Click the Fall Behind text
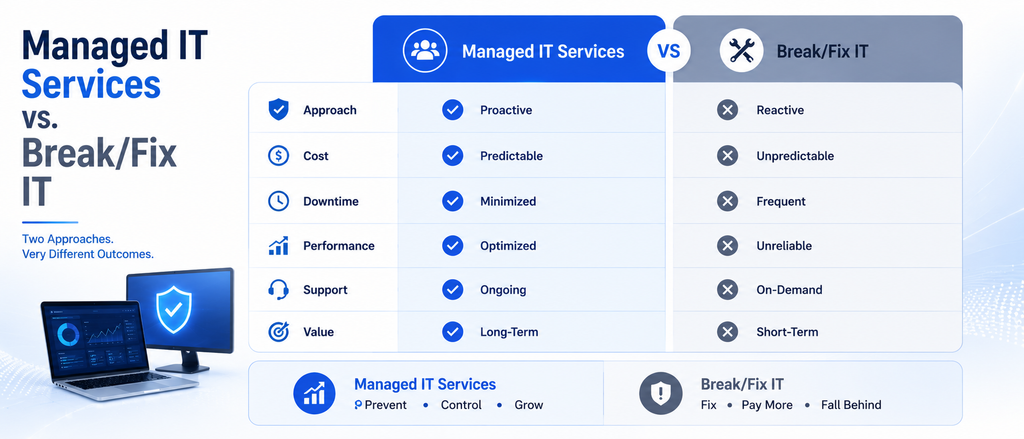1024x439 pixels. click(x=851, y=405)
